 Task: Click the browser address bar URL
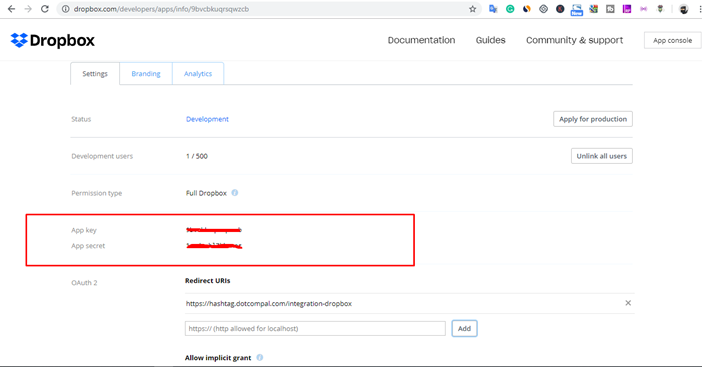161,9
